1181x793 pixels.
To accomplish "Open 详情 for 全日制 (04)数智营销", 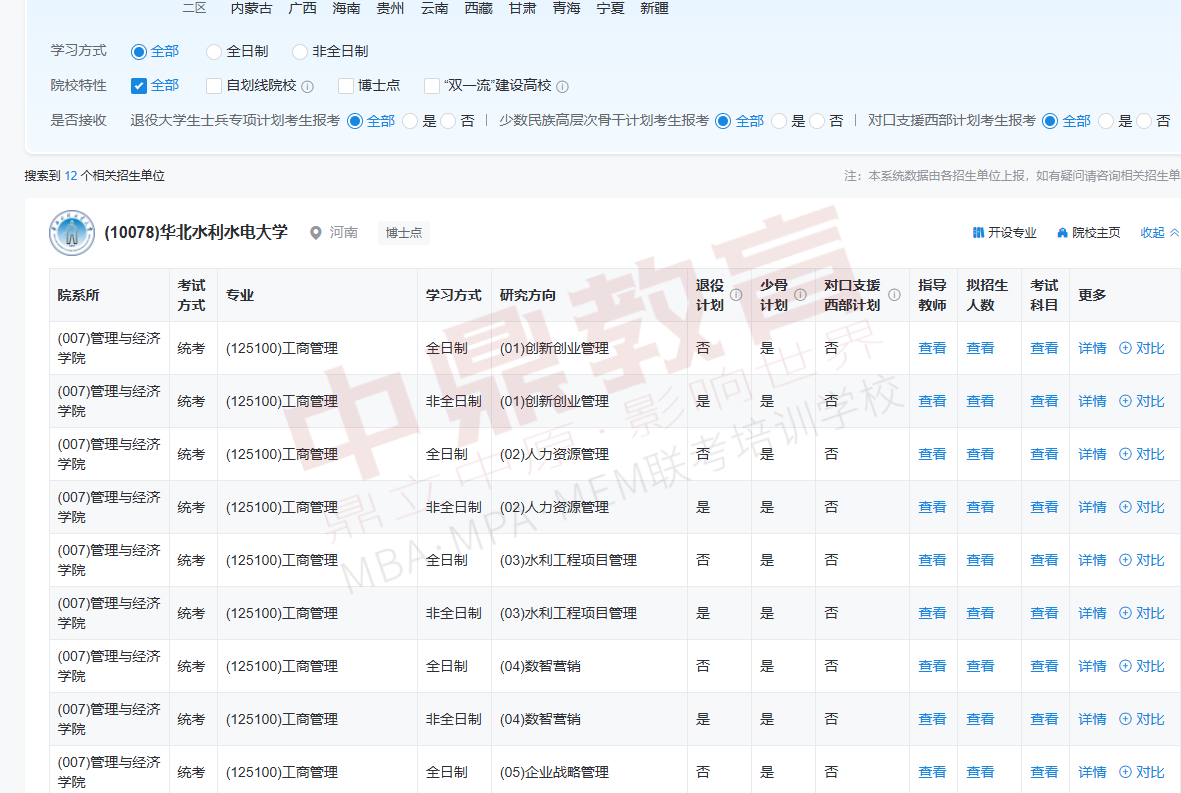I will [x=1092, y=666].
